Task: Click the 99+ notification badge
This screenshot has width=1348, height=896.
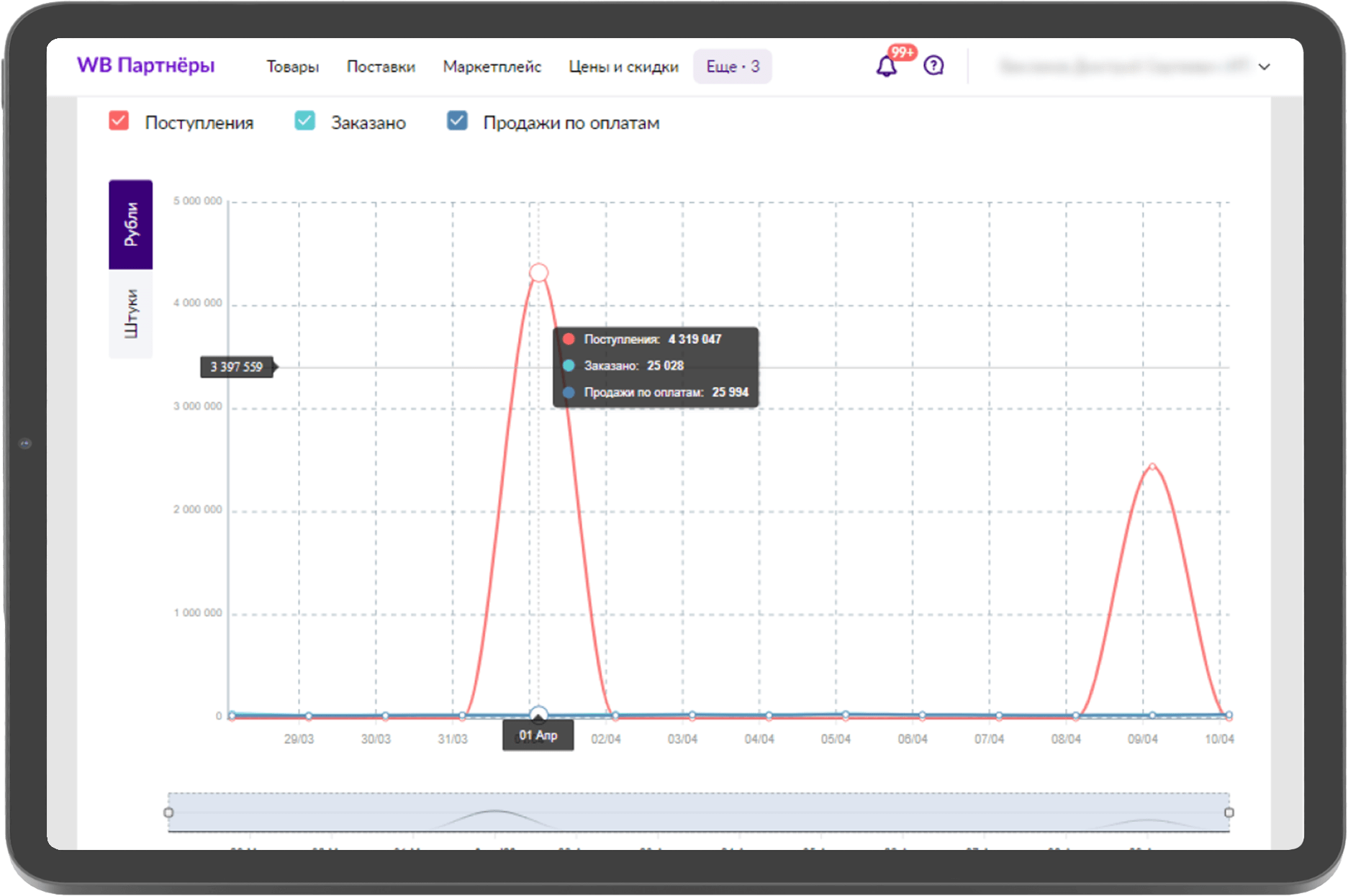Action: coord(902,53)
